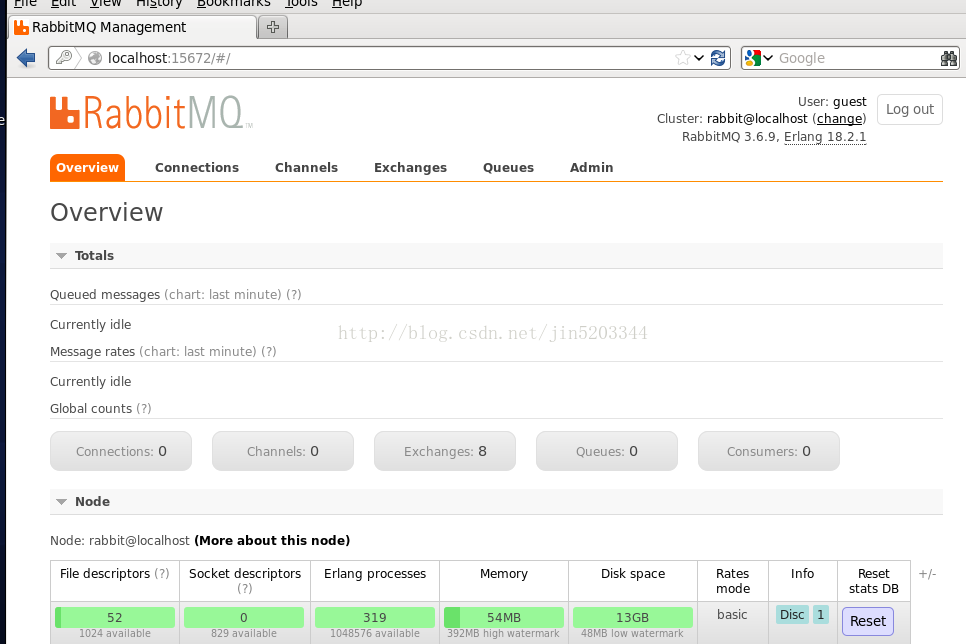Click the Memory 54MB usage bar
The width and height of the screenshot is (966, 644).
(503, 618)
